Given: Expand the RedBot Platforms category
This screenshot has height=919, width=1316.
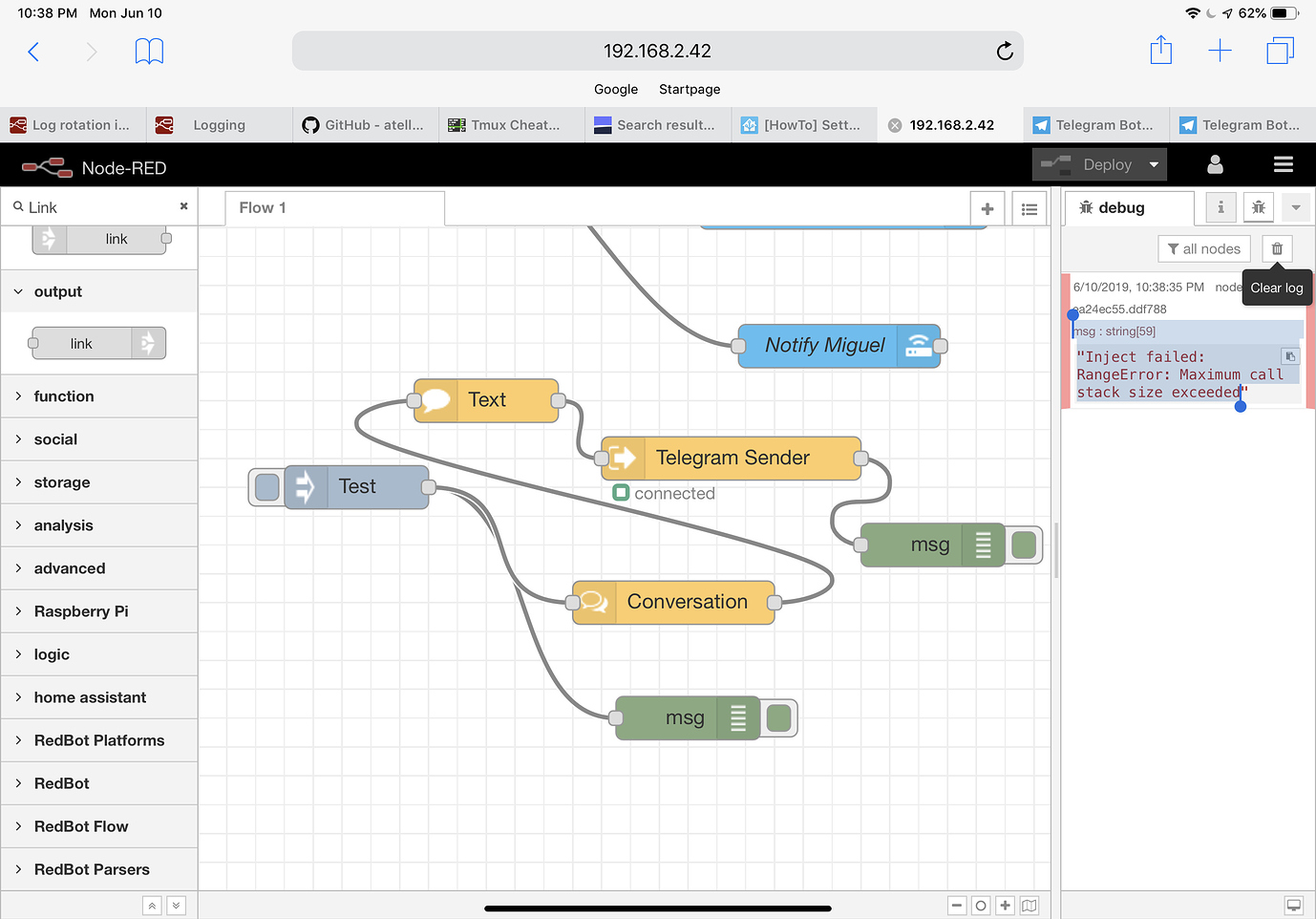Looking at the screenshot, I should point(99,740).
